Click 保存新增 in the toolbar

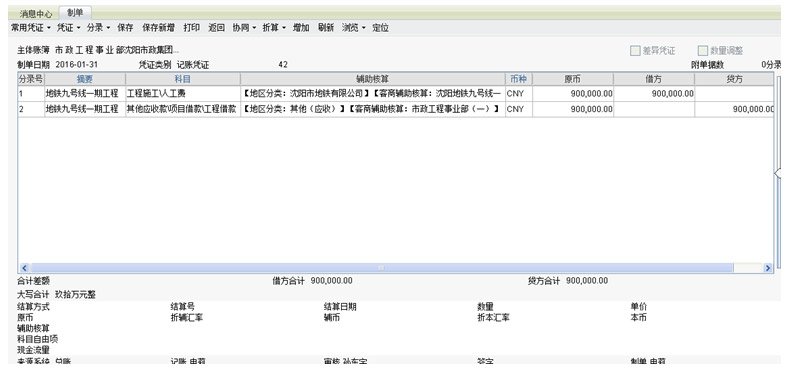click(x=158, y=28)
